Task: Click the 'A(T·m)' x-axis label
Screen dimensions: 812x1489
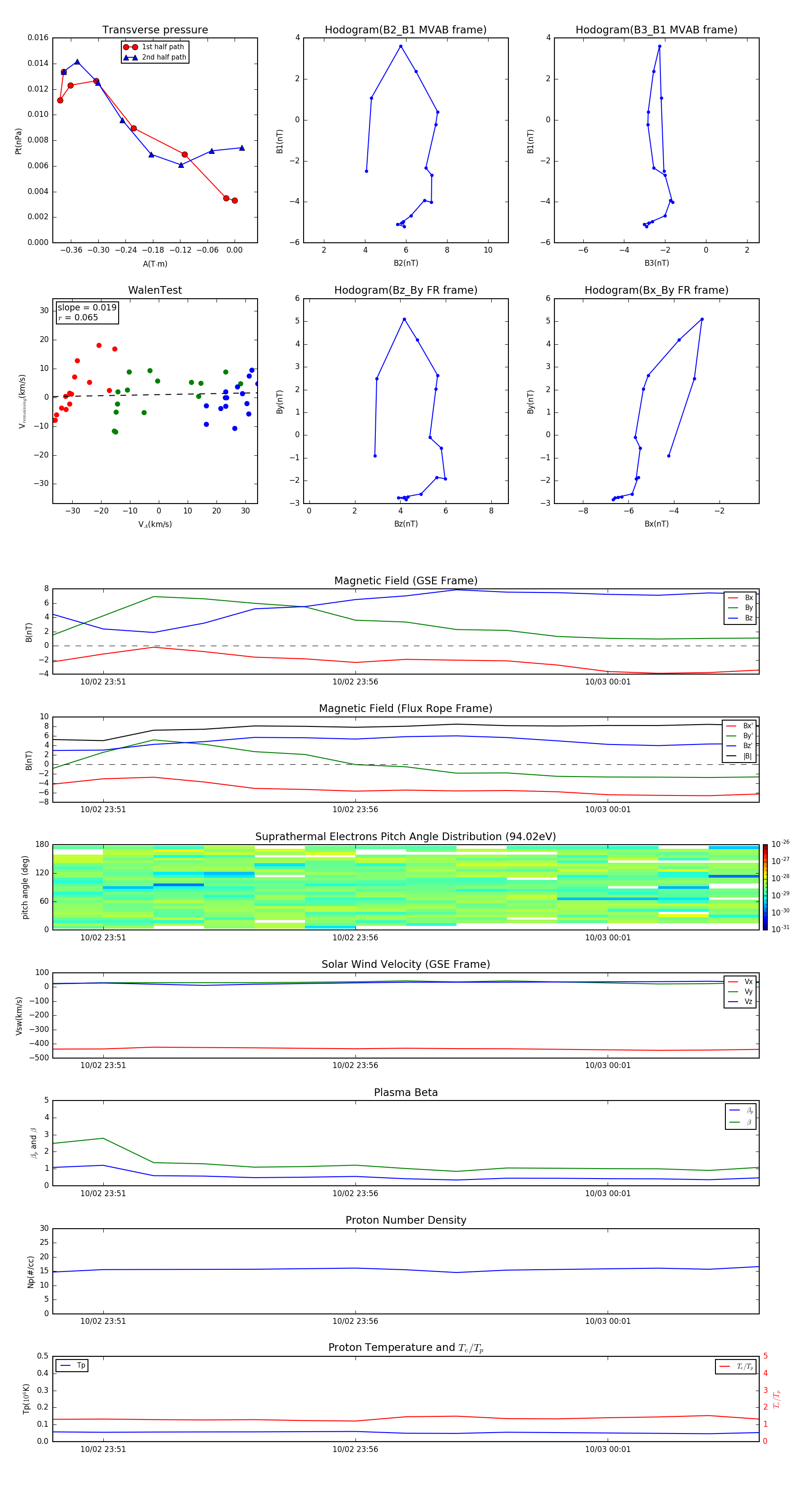Action: pos(155,264)
